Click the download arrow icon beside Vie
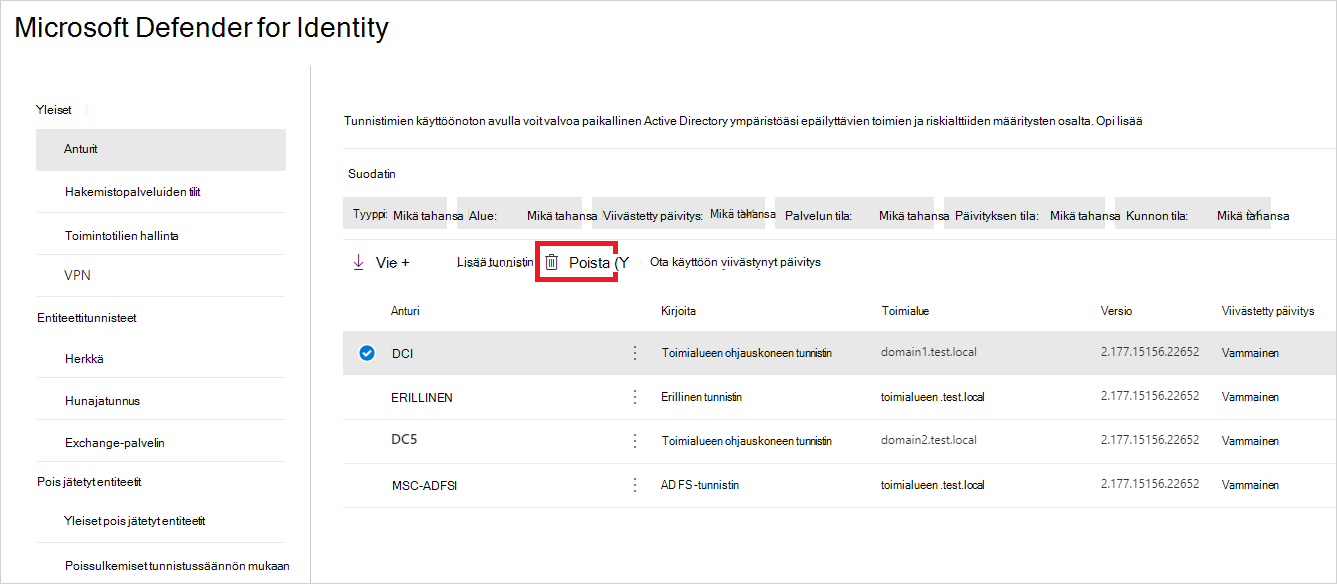The image size is (1337, 584). click(x=358, y=262)
